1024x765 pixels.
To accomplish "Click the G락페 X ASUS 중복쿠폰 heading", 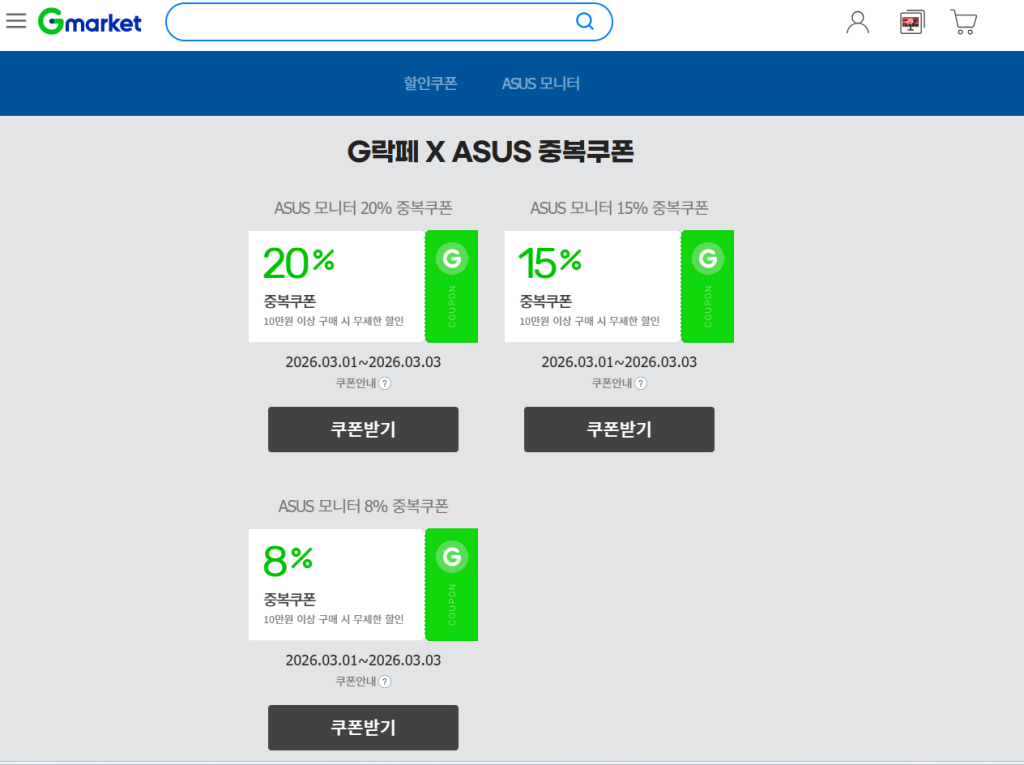I will [x=490, y=152].
